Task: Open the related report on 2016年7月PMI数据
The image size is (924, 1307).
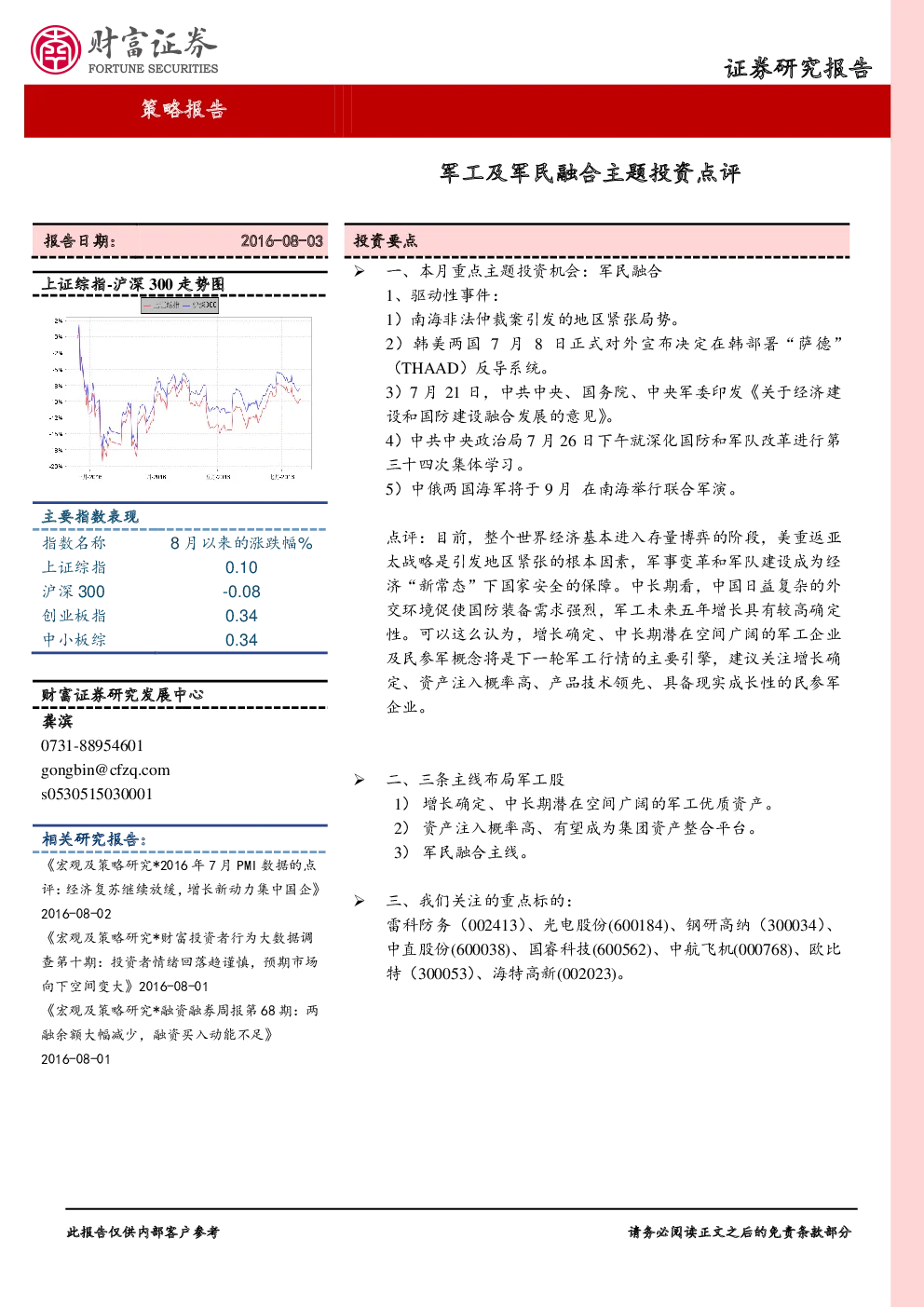Action: [x=181, y=889]
